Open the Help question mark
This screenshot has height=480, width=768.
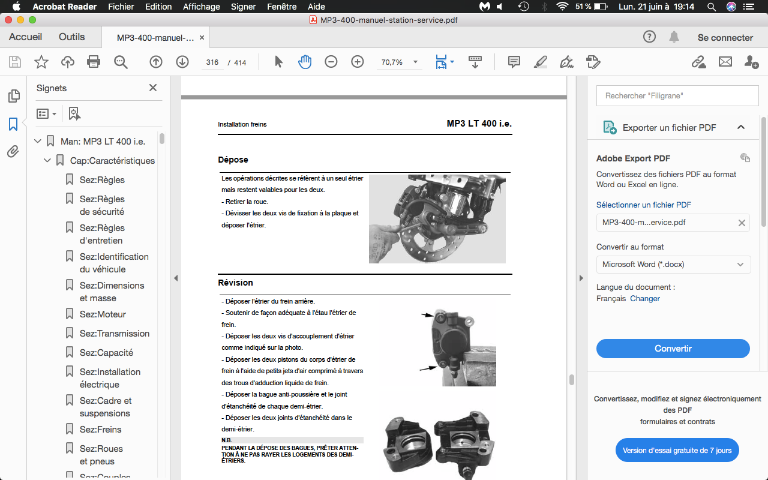(x=649, y=37)
